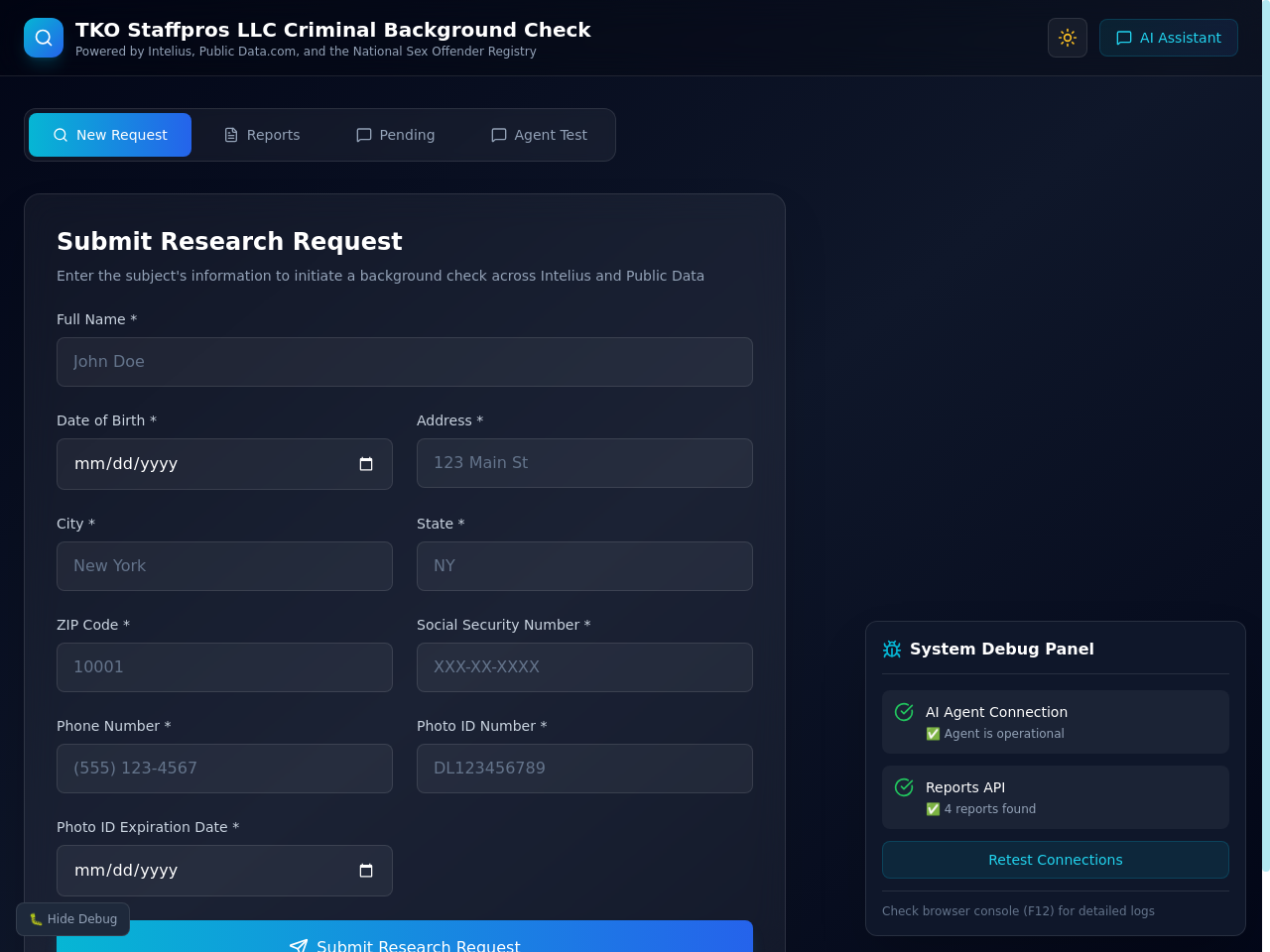Submit the research request form
1270x952 pixels.
(405, 937)
